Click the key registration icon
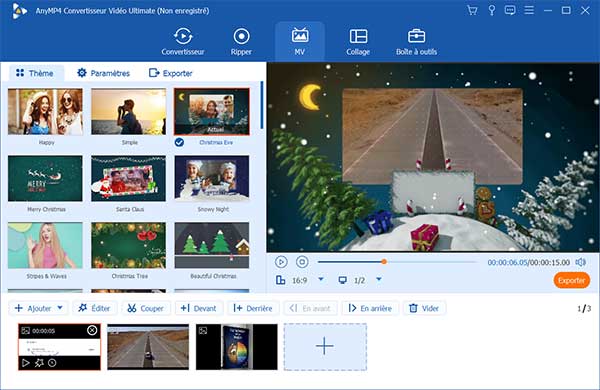 point(492,10)
